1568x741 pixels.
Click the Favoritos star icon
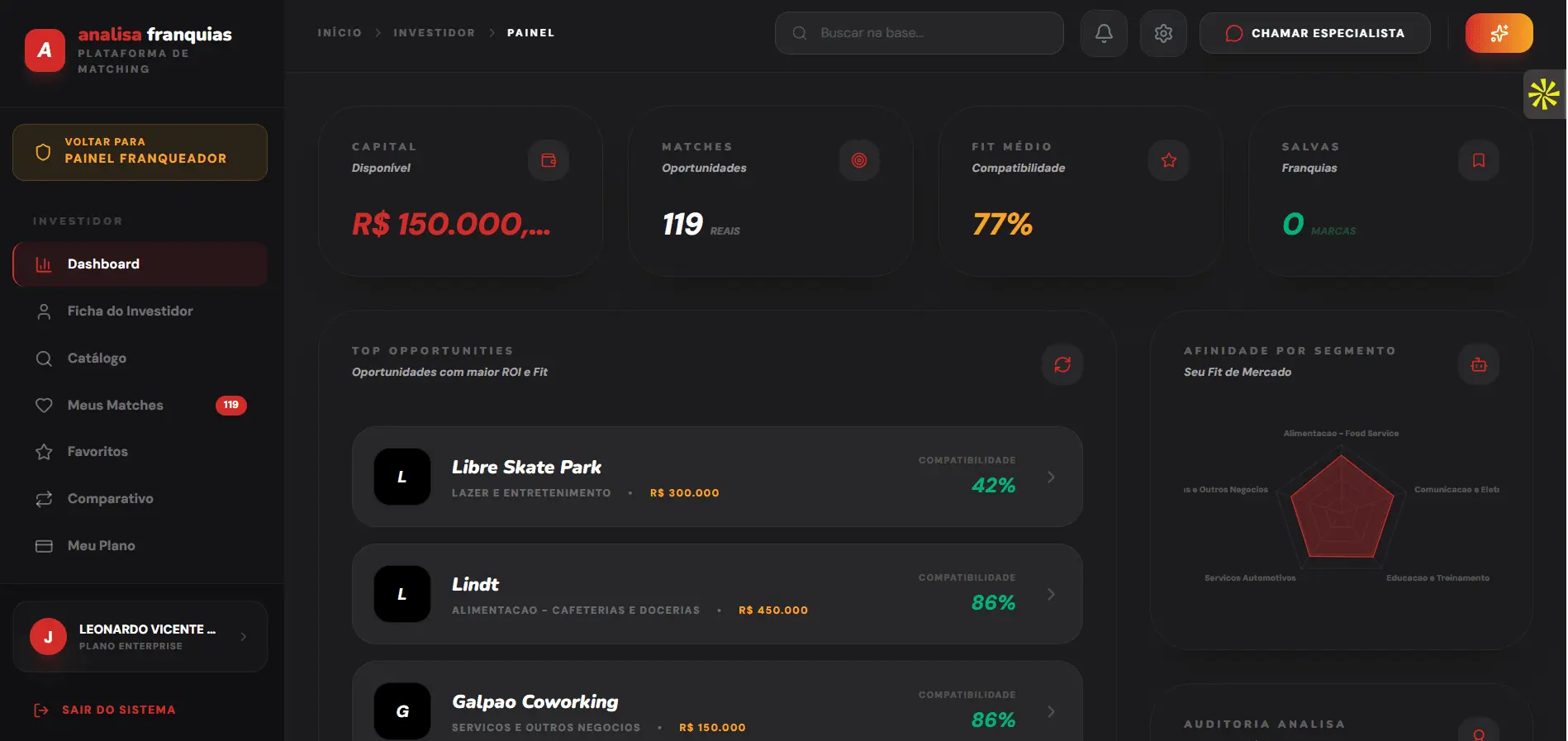pos(44,452)
